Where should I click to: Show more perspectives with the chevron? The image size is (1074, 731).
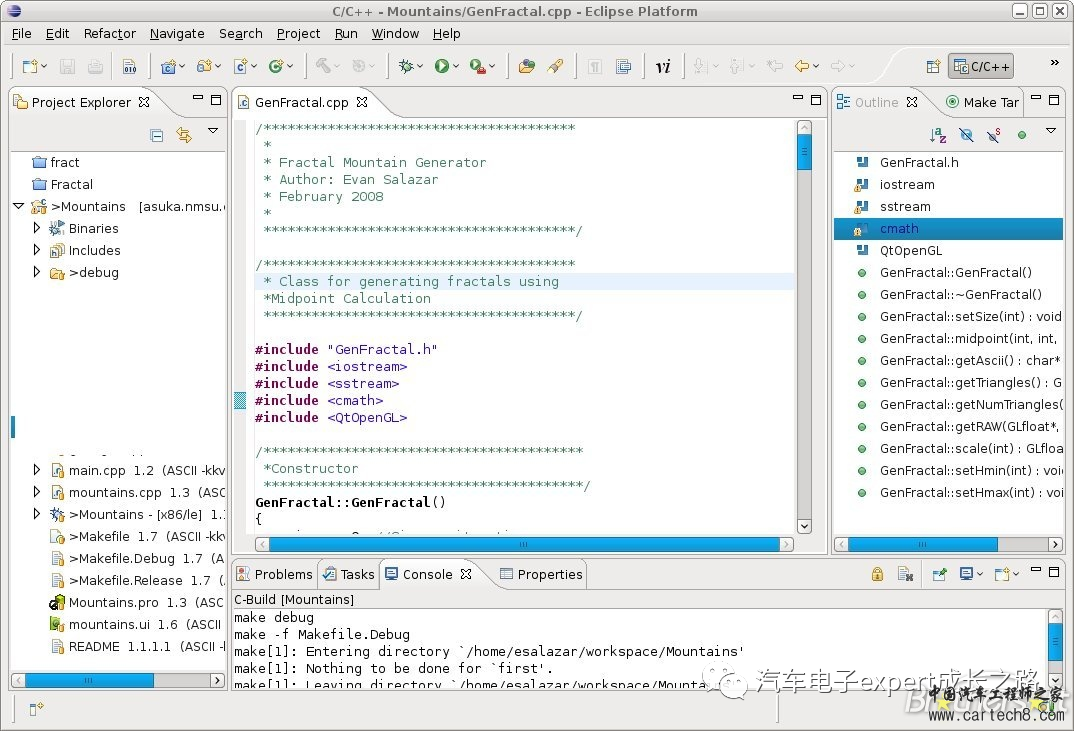point(1054,63)
